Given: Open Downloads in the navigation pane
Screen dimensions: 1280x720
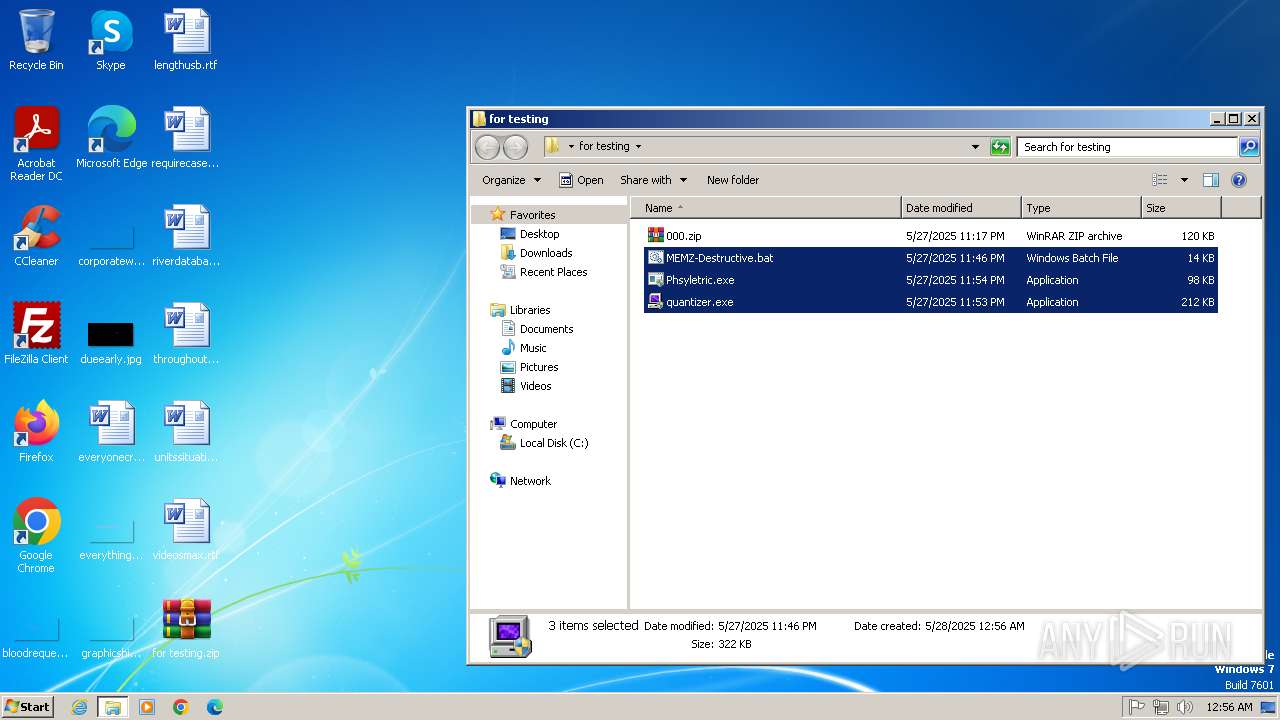Looking at the screenshot, I should (546, 253).
